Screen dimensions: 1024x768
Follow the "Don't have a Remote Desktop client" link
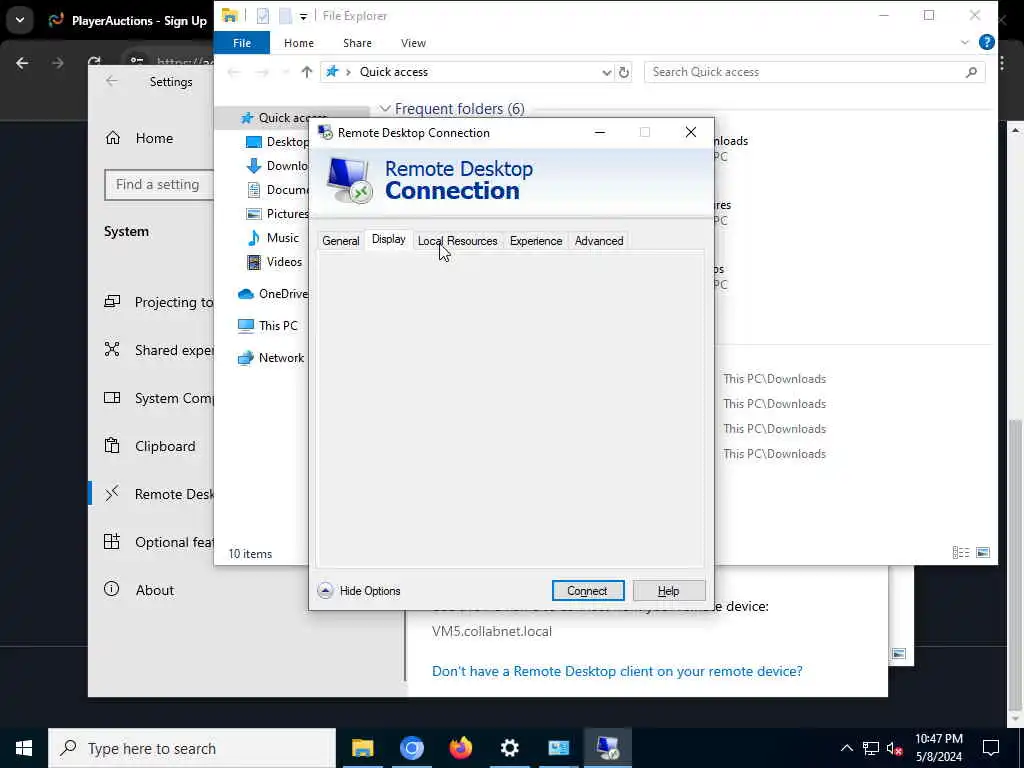617,671
